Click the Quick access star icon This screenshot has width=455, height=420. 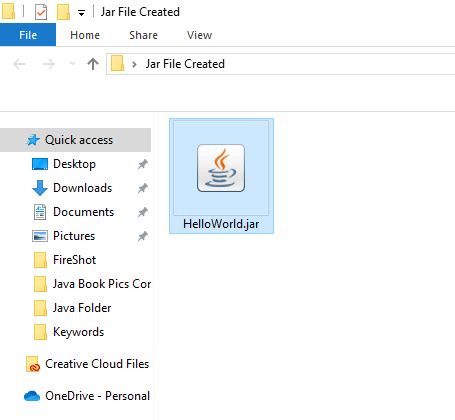pyautogui.click(x=33, y=140)
